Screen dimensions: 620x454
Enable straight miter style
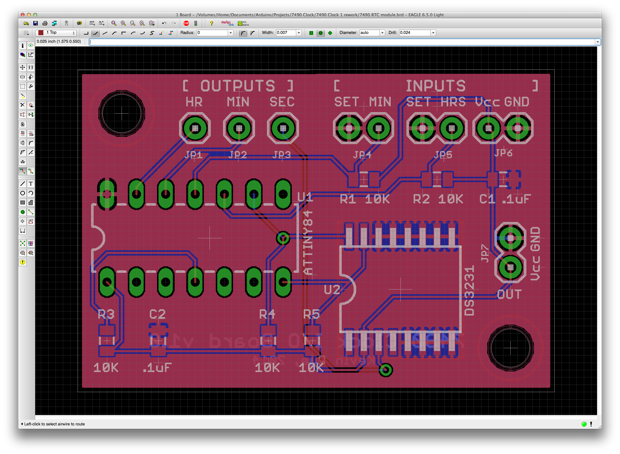(252, 33)
